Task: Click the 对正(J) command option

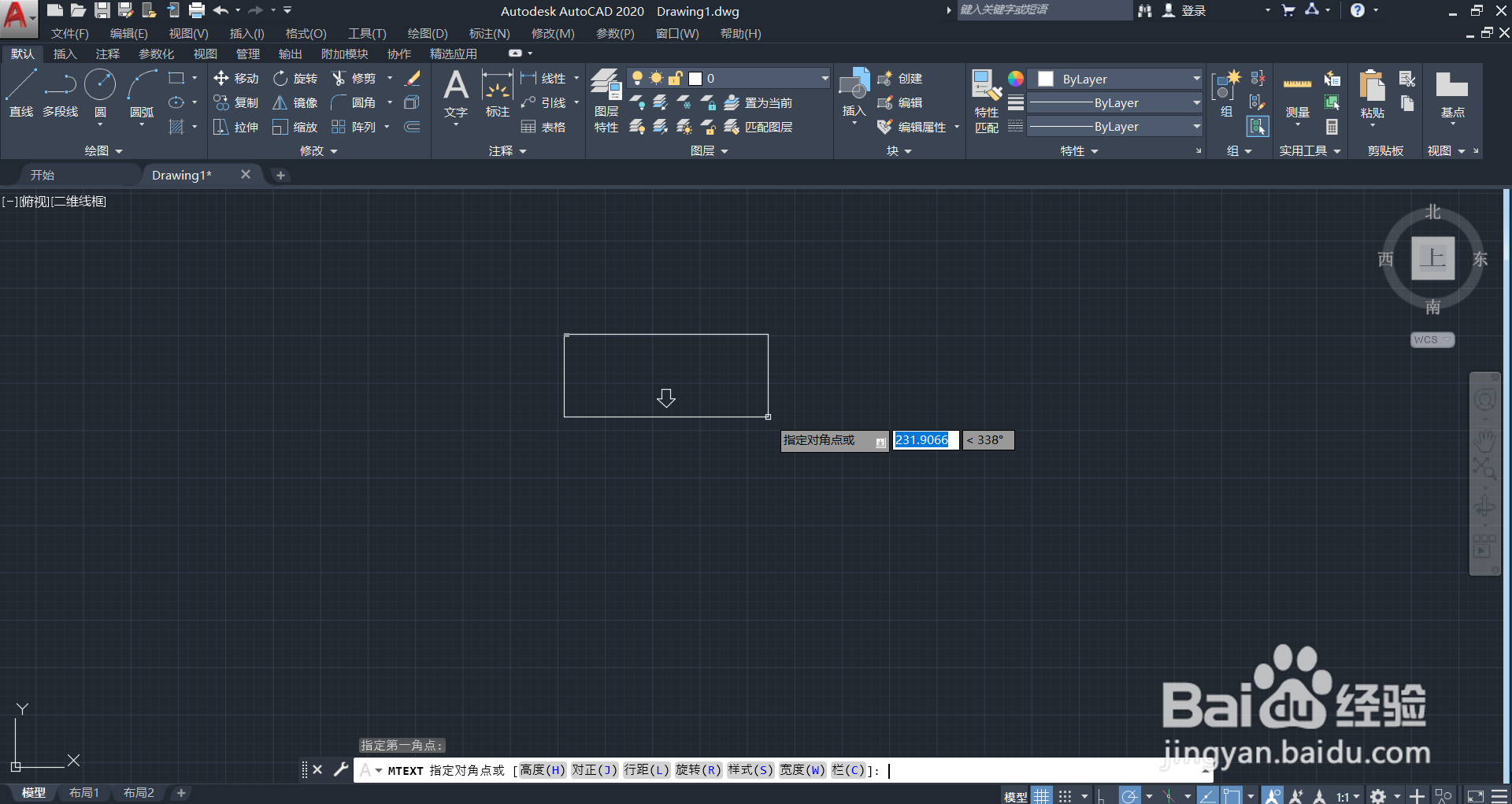Action: pos(595,770)
